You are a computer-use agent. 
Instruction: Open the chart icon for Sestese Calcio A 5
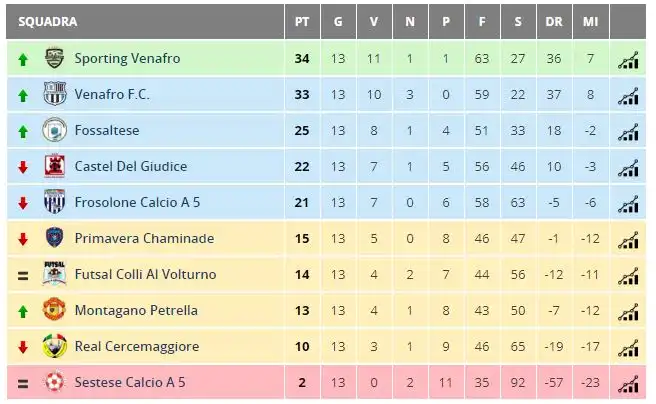[628, 384]
